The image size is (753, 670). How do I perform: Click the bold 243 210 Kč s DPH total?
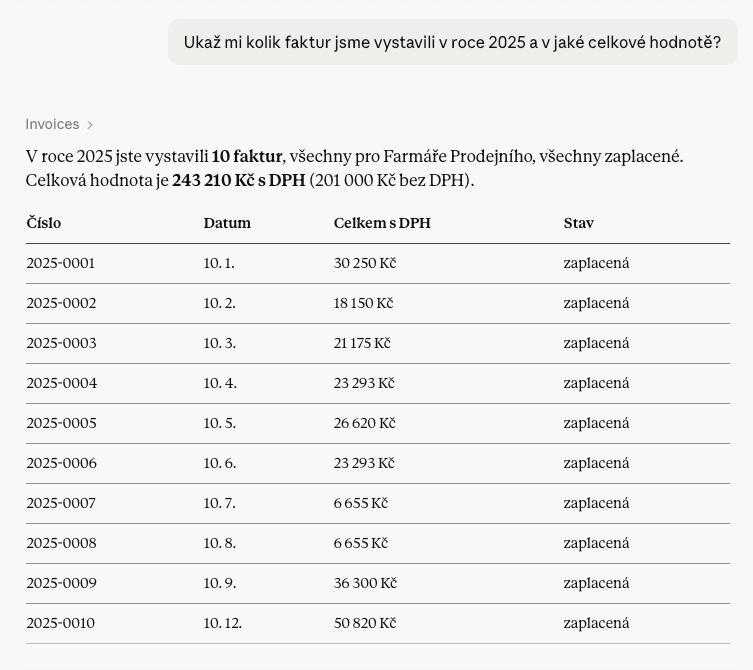[x=239, y=181]
